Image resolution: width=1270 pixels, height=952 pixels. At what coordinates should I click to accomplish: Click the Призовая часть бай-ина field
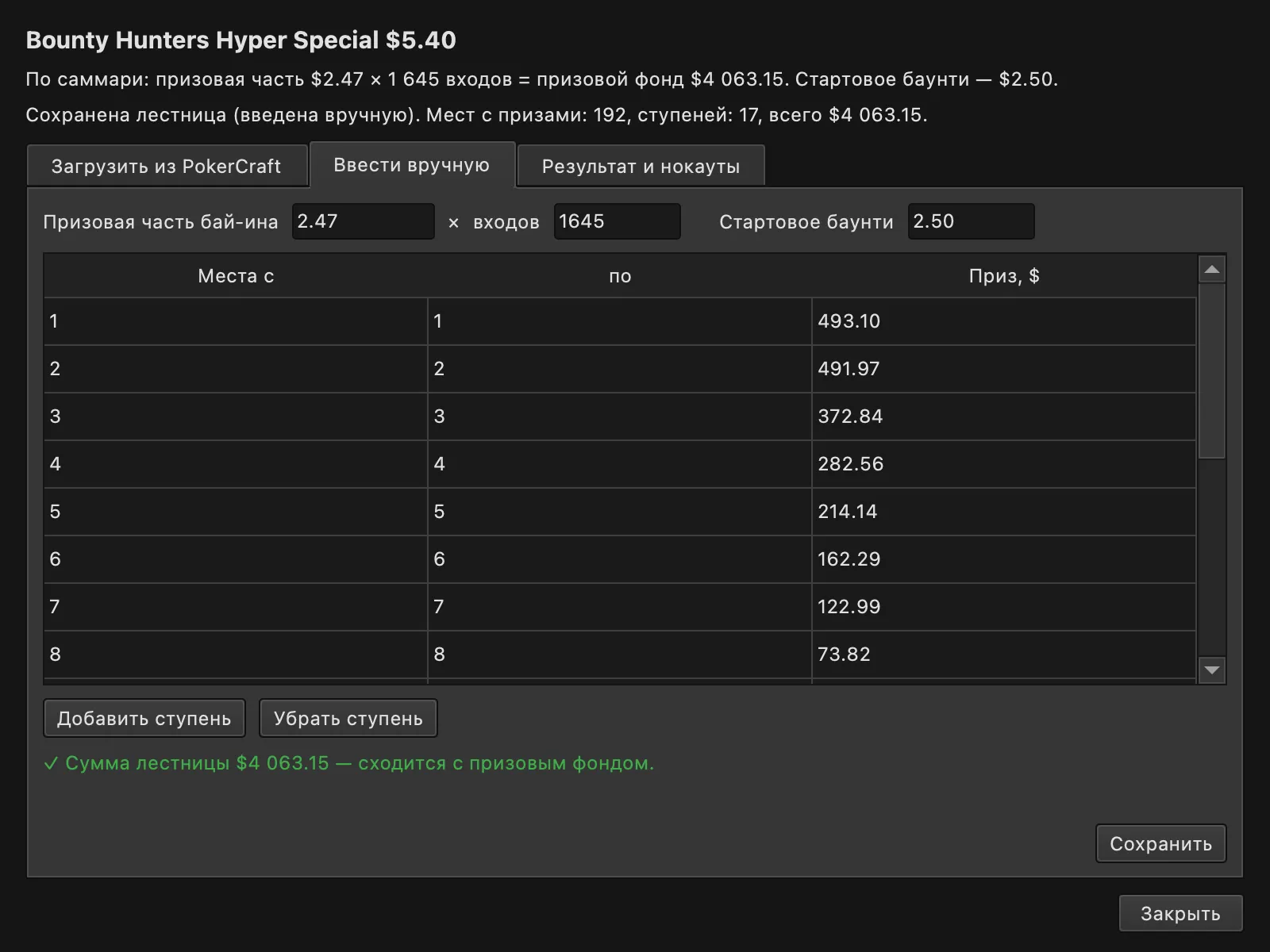tap(363, 221)
